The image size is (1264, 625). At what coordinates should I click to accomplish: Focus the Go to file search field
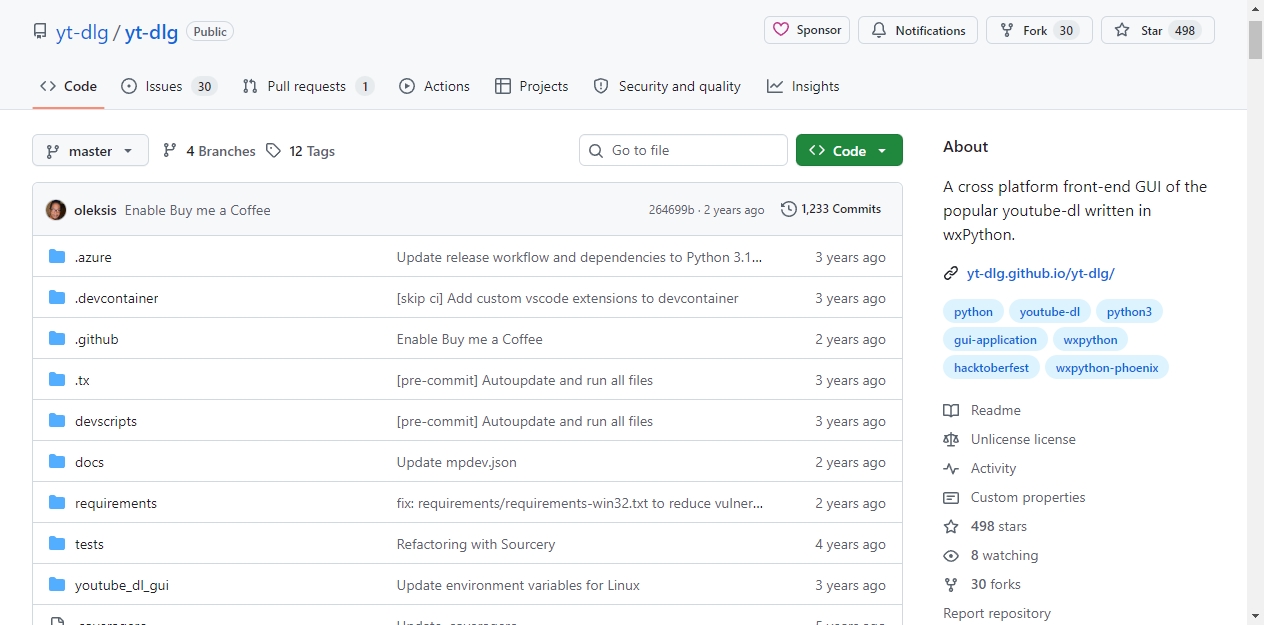pos(683,150)
